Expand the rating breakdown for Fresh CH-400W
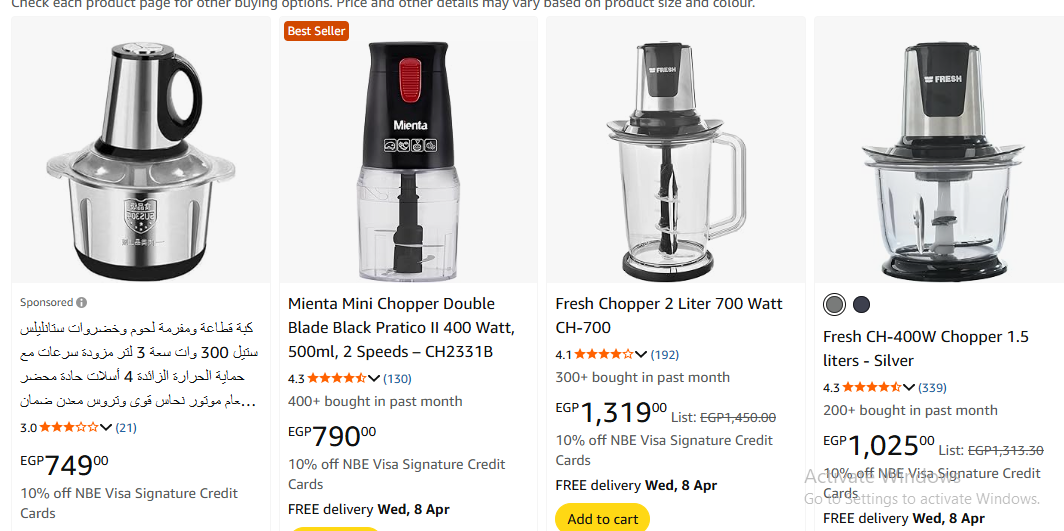 pos(909,387)
